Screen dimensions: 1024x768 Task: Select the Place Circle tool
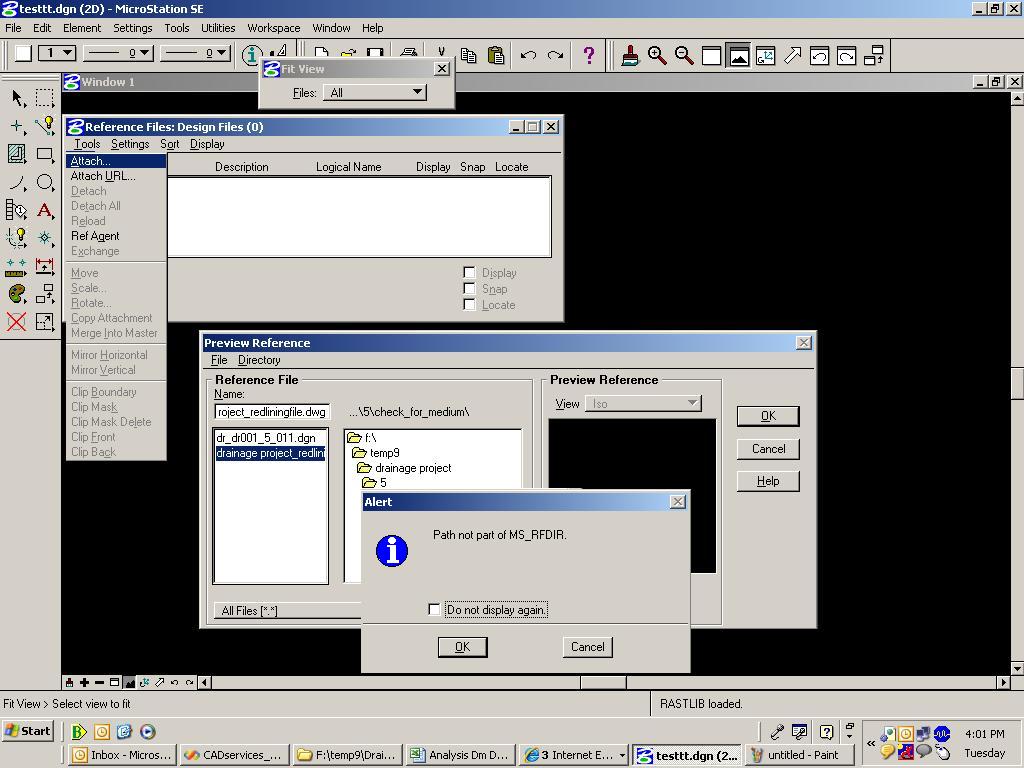(x=45, y=182)
